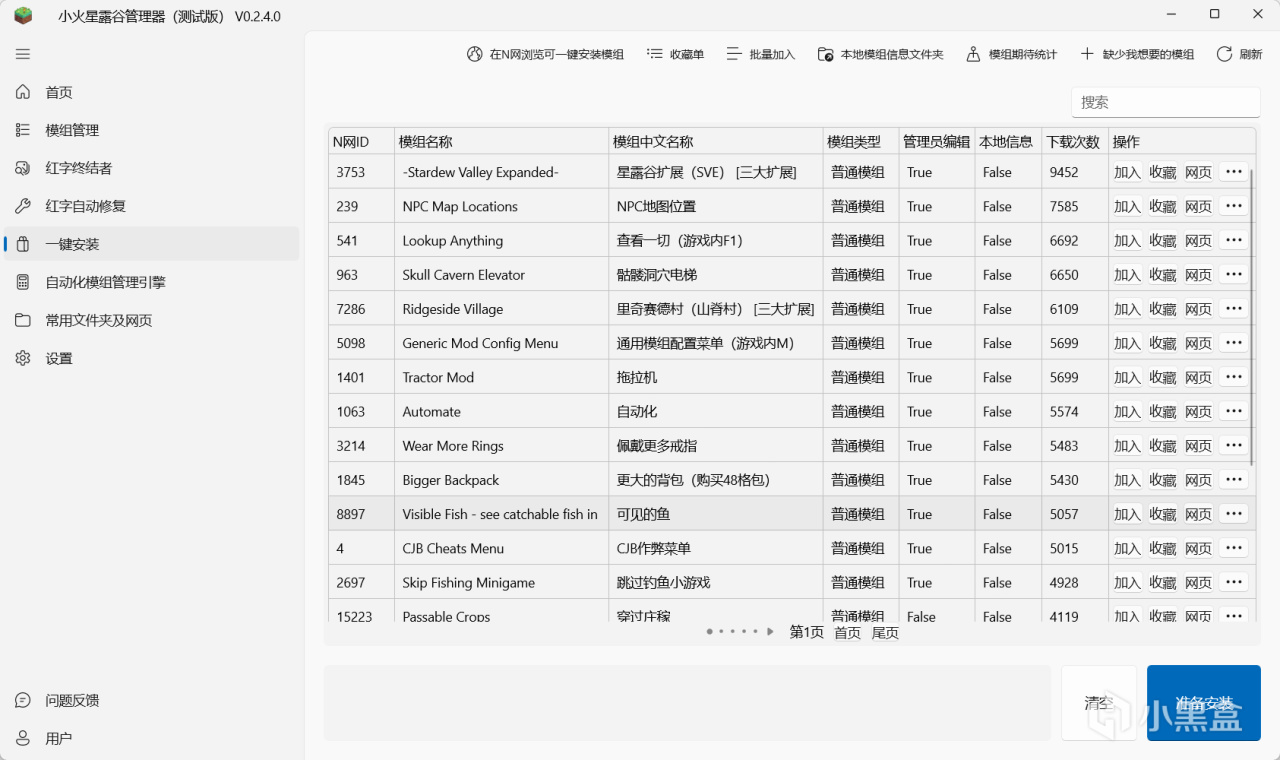
Task: Expand the ellipsis menu for Automate
Action: 1233,411
